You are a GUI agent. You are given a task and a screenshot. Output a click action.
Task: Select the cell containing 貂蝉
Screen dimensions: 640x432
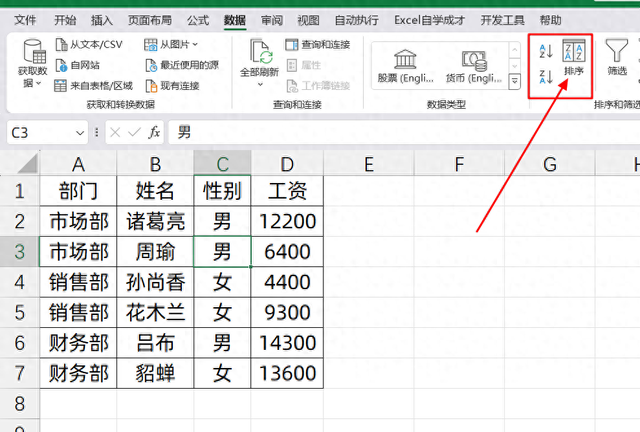[155, 373]
